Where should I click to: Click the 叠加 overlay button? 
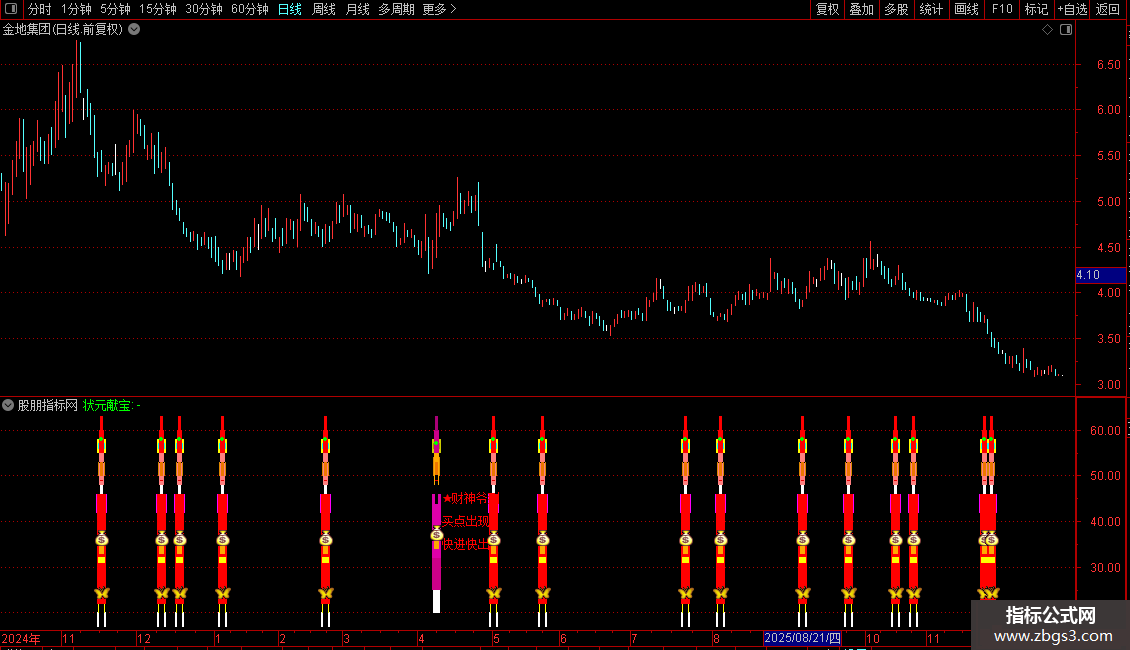coord(861,9)
